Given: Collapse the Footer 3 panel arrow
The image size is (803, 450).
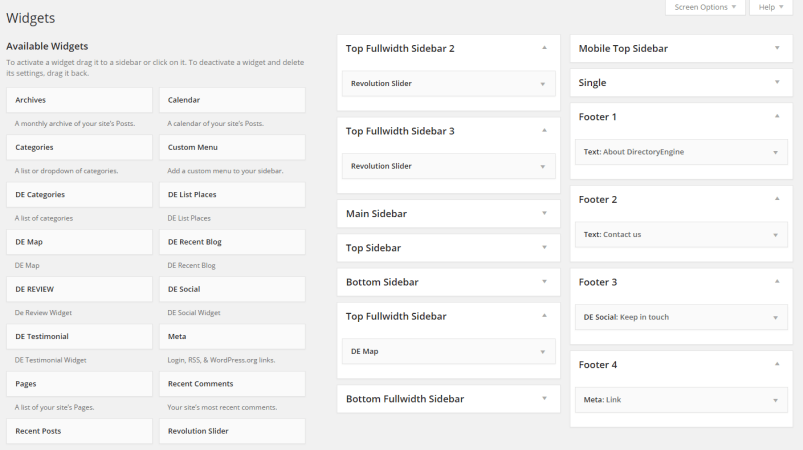Looking at the screenshot, I should point(776,282).
